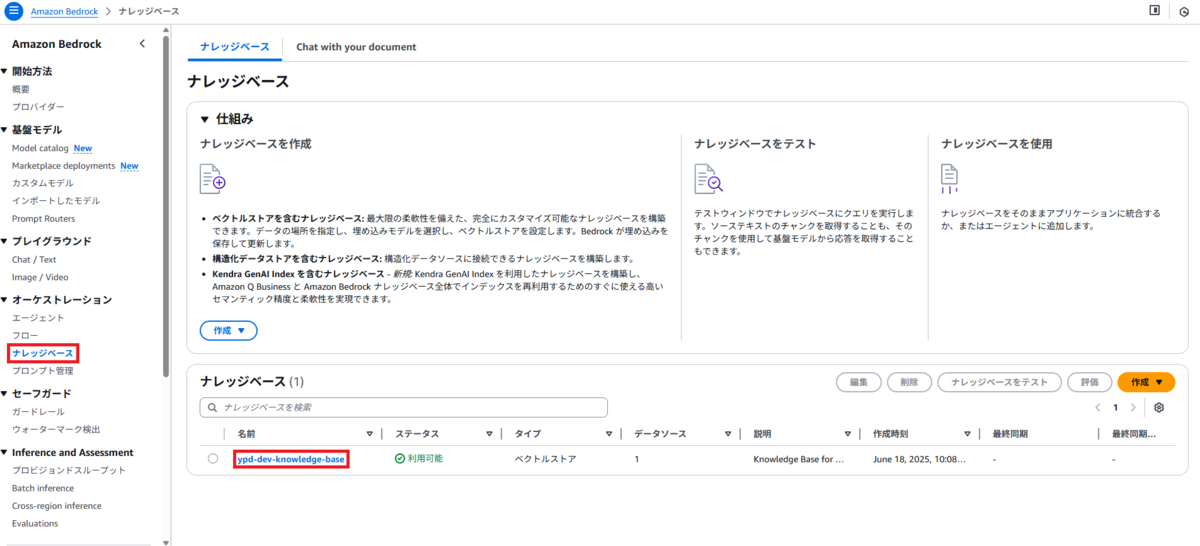
Task: Open Image / Video playground
Action: 40,277
